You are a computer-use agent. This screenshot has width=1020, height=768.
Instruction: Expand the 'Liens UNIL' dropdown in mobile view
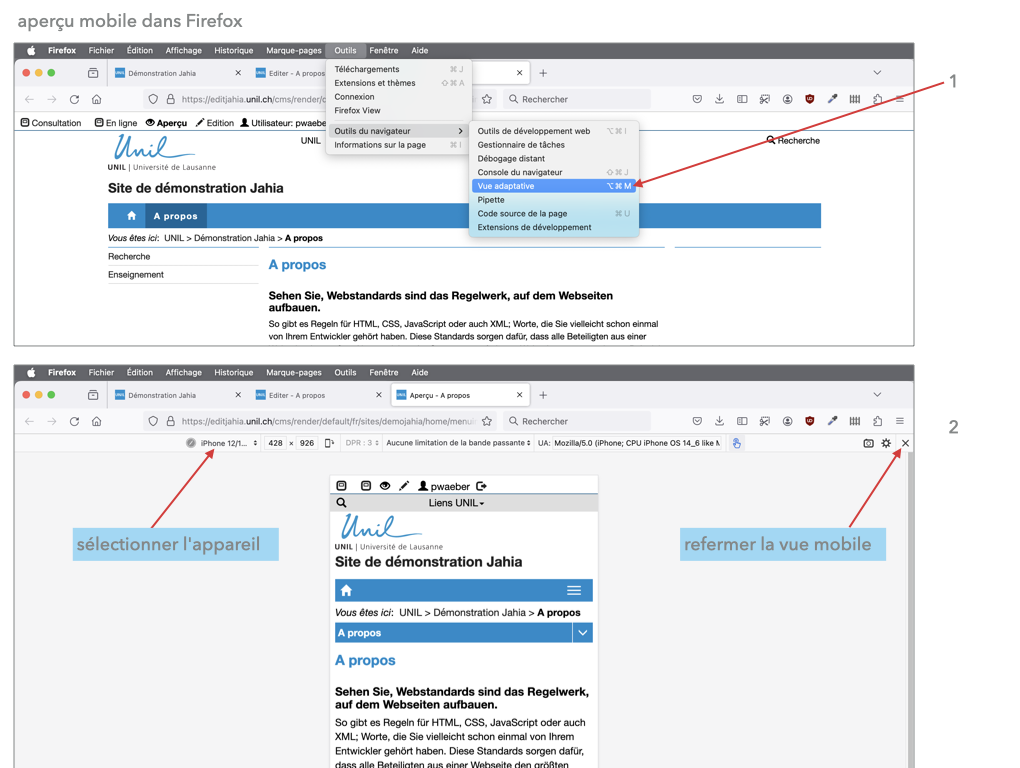pos(456,503)
